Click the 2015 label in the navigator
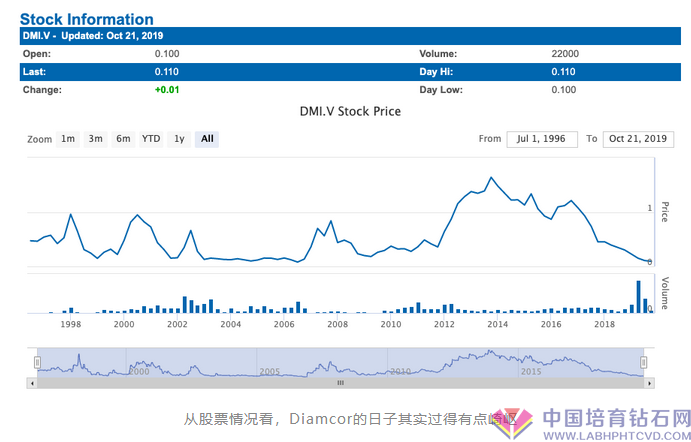This screenshot has height=442, width=691. click(x=531, y=371)
